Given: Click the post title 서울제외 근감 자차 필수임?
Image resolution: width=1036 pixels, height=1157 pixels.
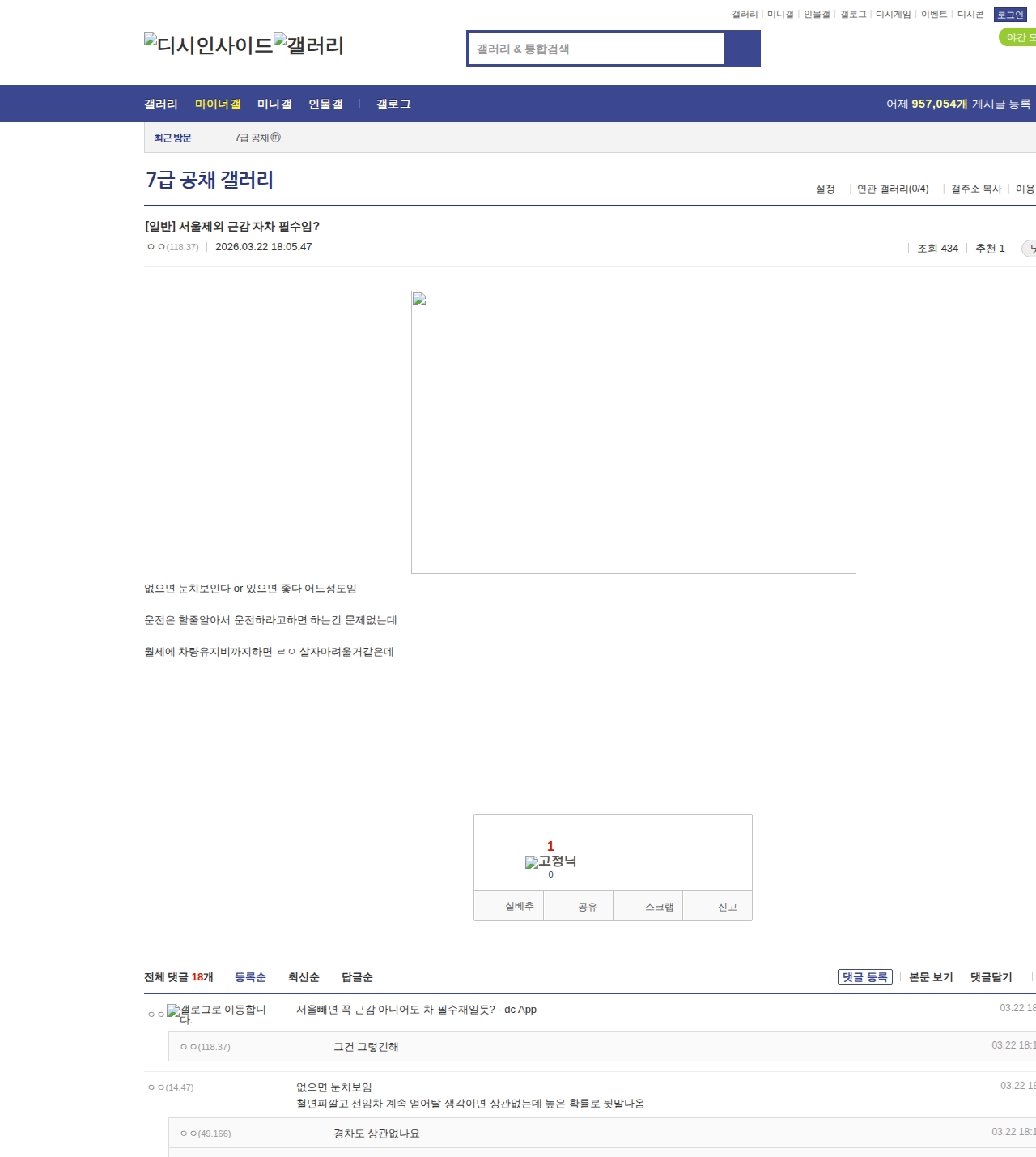Looking at the screenshot, I should [x=231, y=227].
